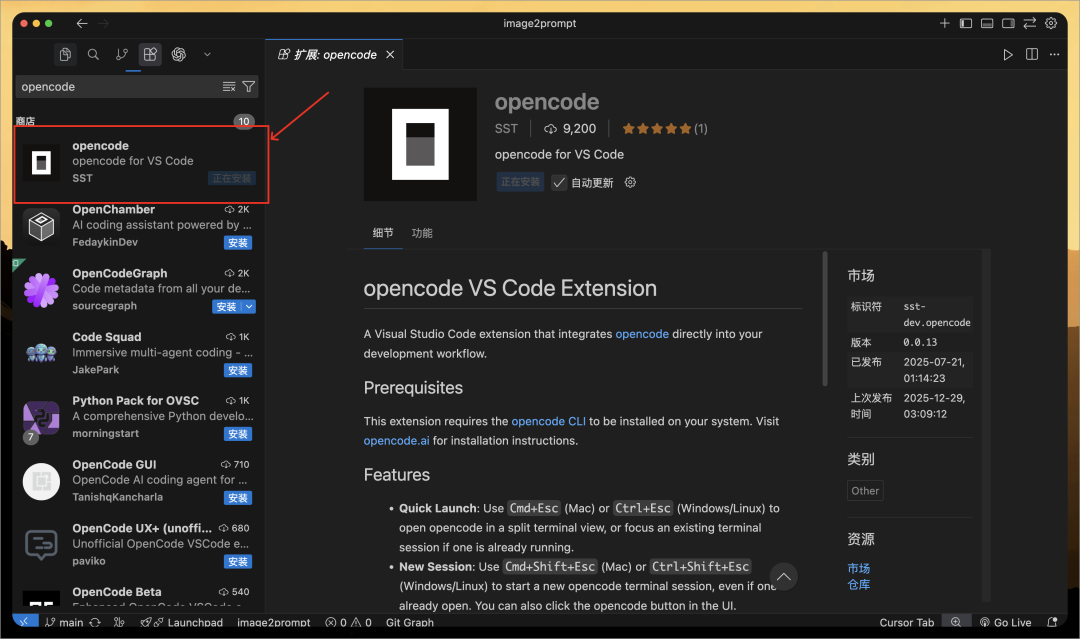Click the SST publisher name in details
Screen dimensions: 1080x639
[x=506, y=129]
